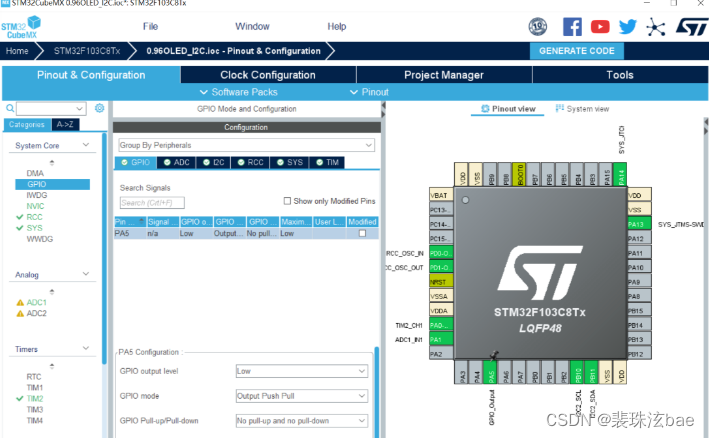Click the ST logo icon
709x438 pixels.
click(692, 27)
